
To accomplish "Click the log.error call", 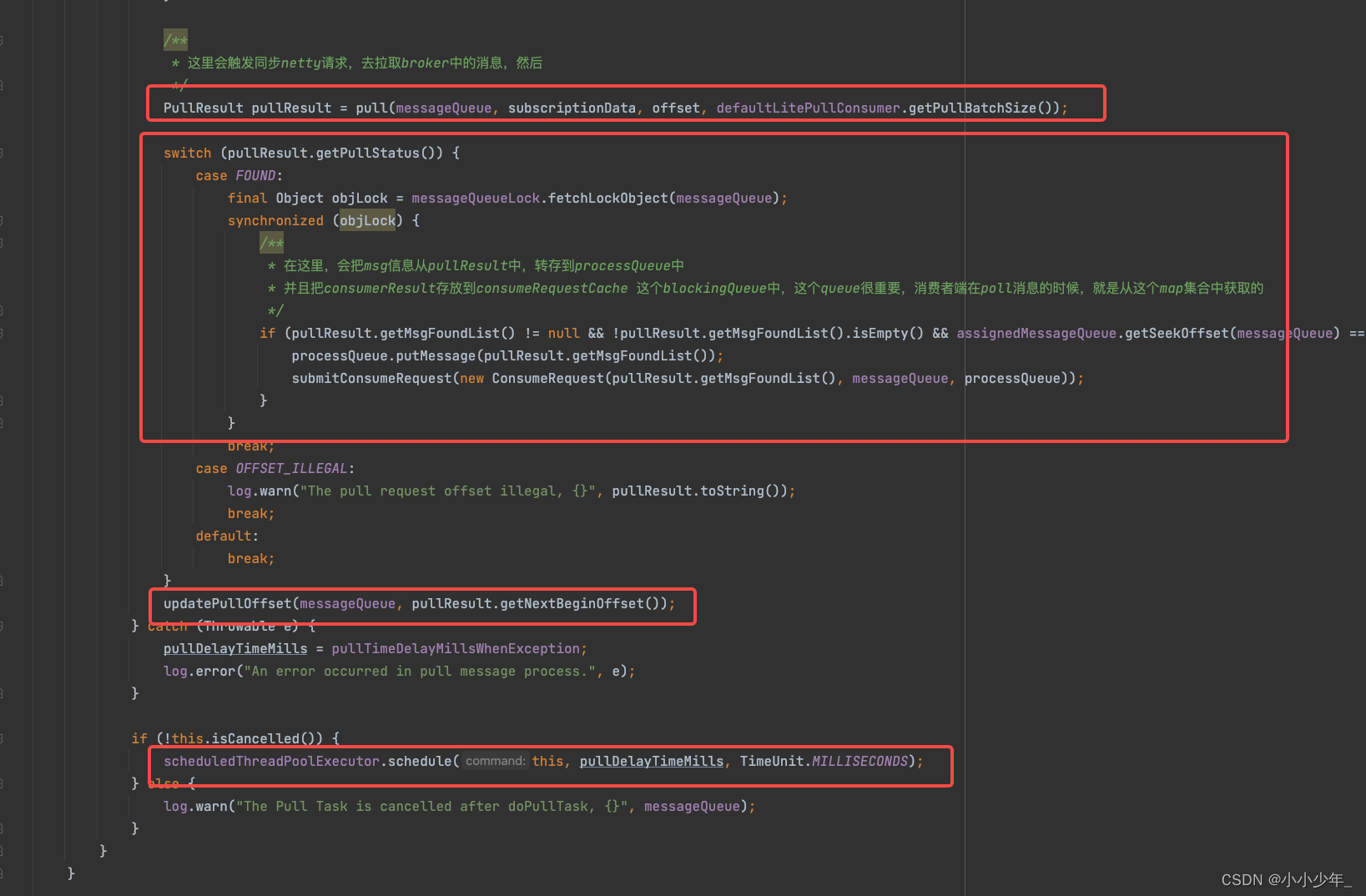I will (199, 671).
